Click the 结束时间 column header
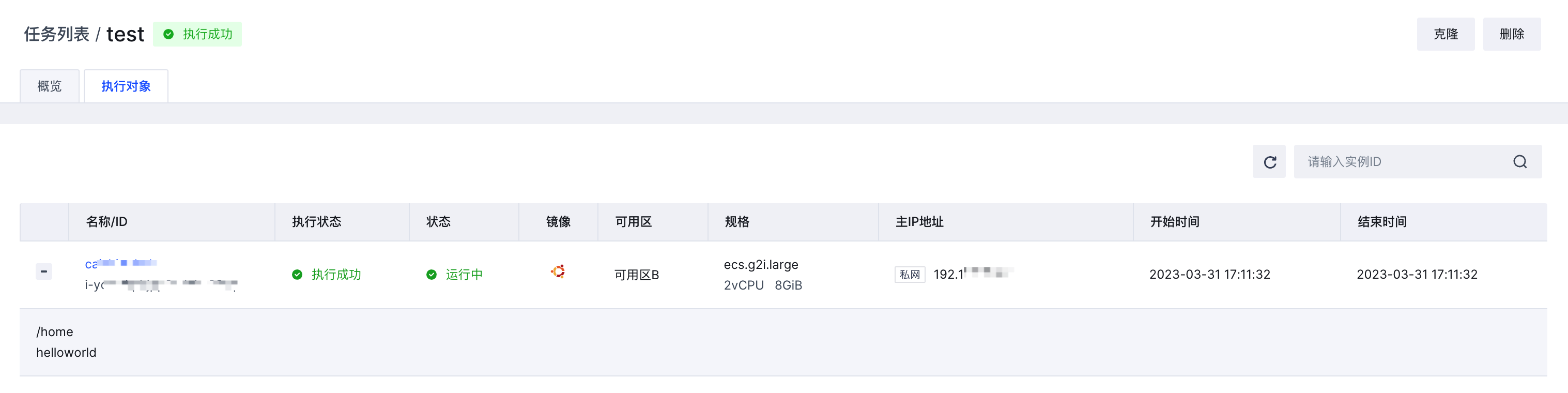 (x=1382, y=222)
